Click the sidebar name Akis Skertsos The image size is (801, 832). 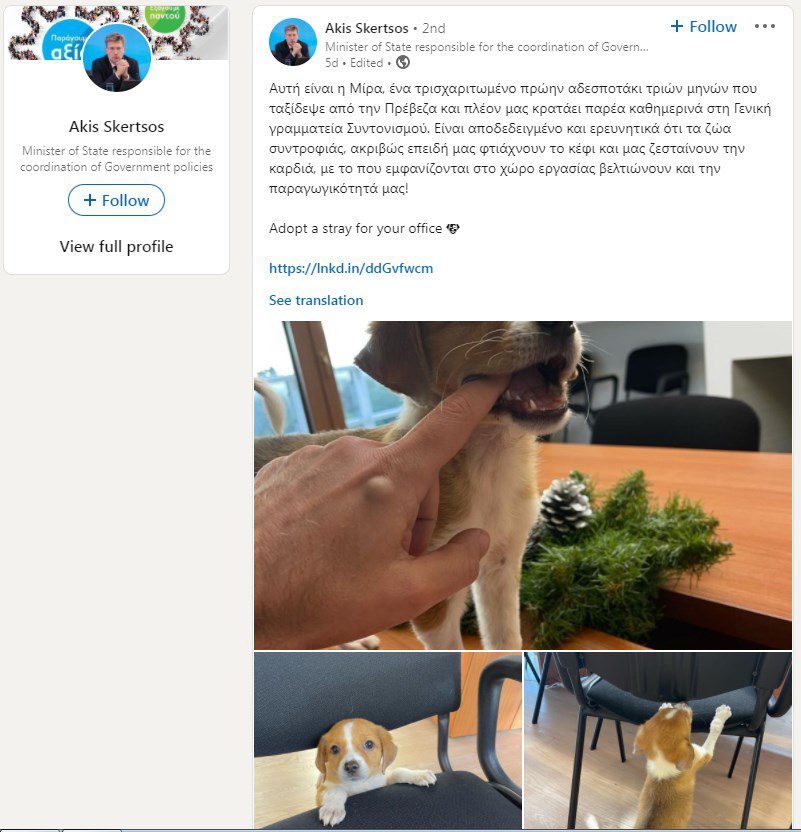coord(116,126)
